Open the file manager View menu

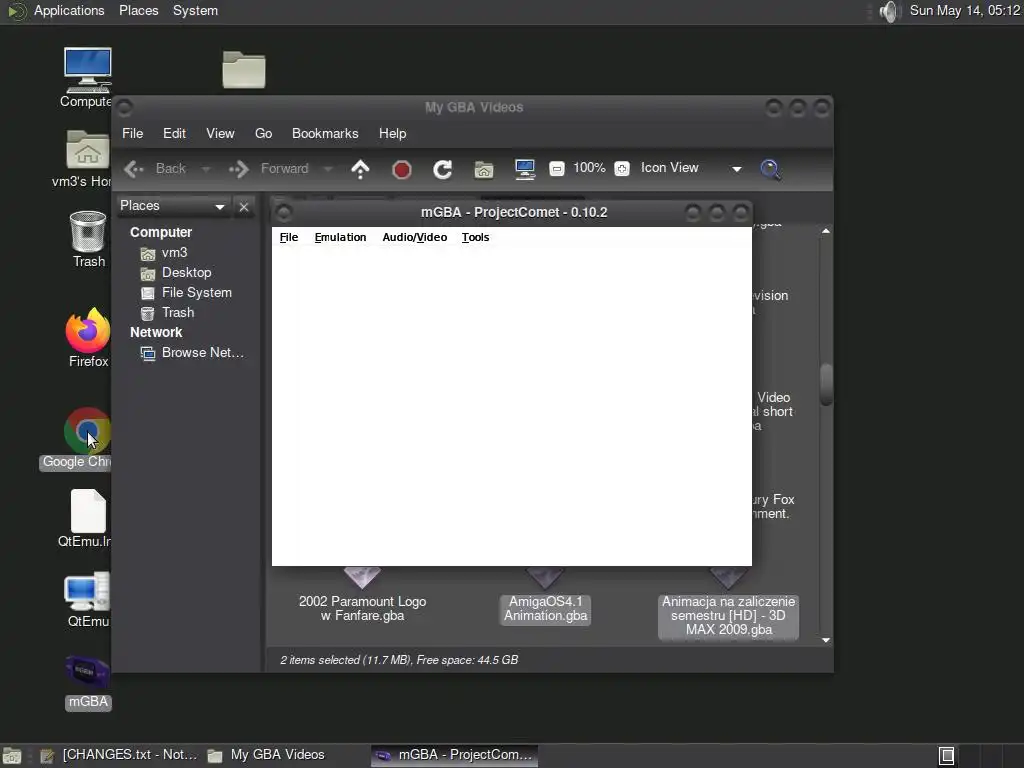[x=220, y=133]
